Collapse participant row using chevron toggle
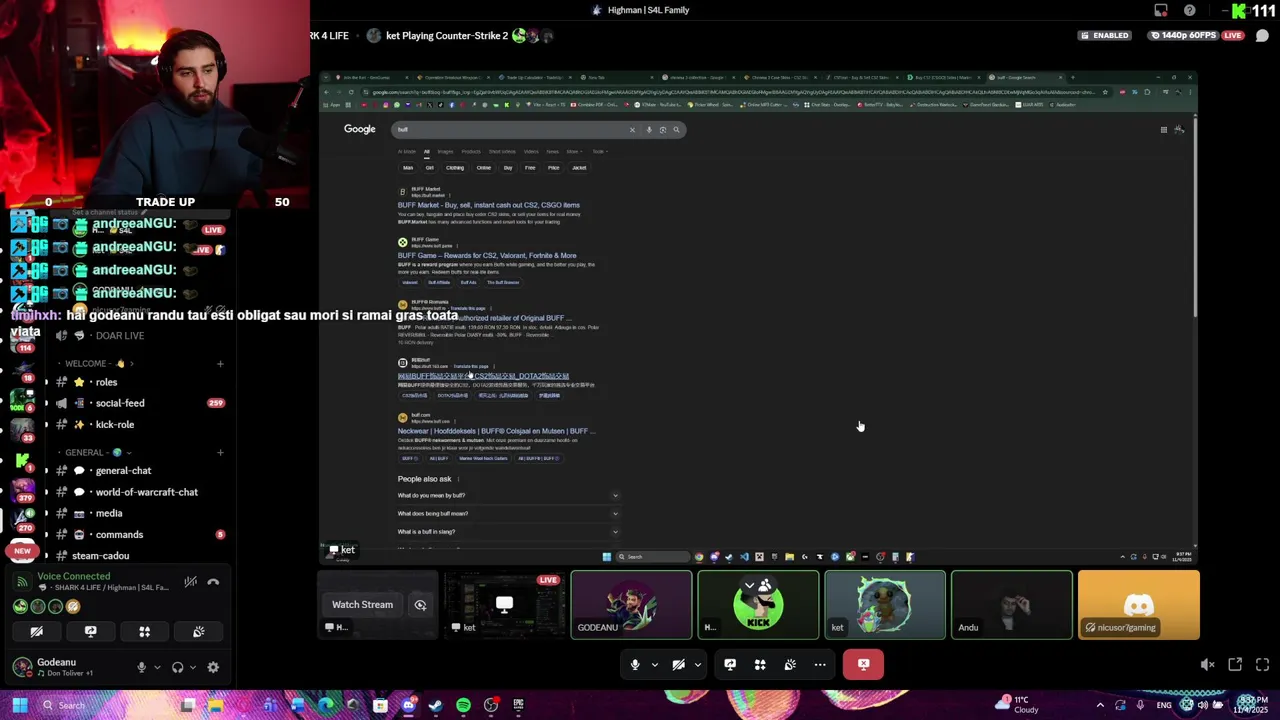Image resolution: width=1280 pixels, height=720 pixels. [749, 585]
